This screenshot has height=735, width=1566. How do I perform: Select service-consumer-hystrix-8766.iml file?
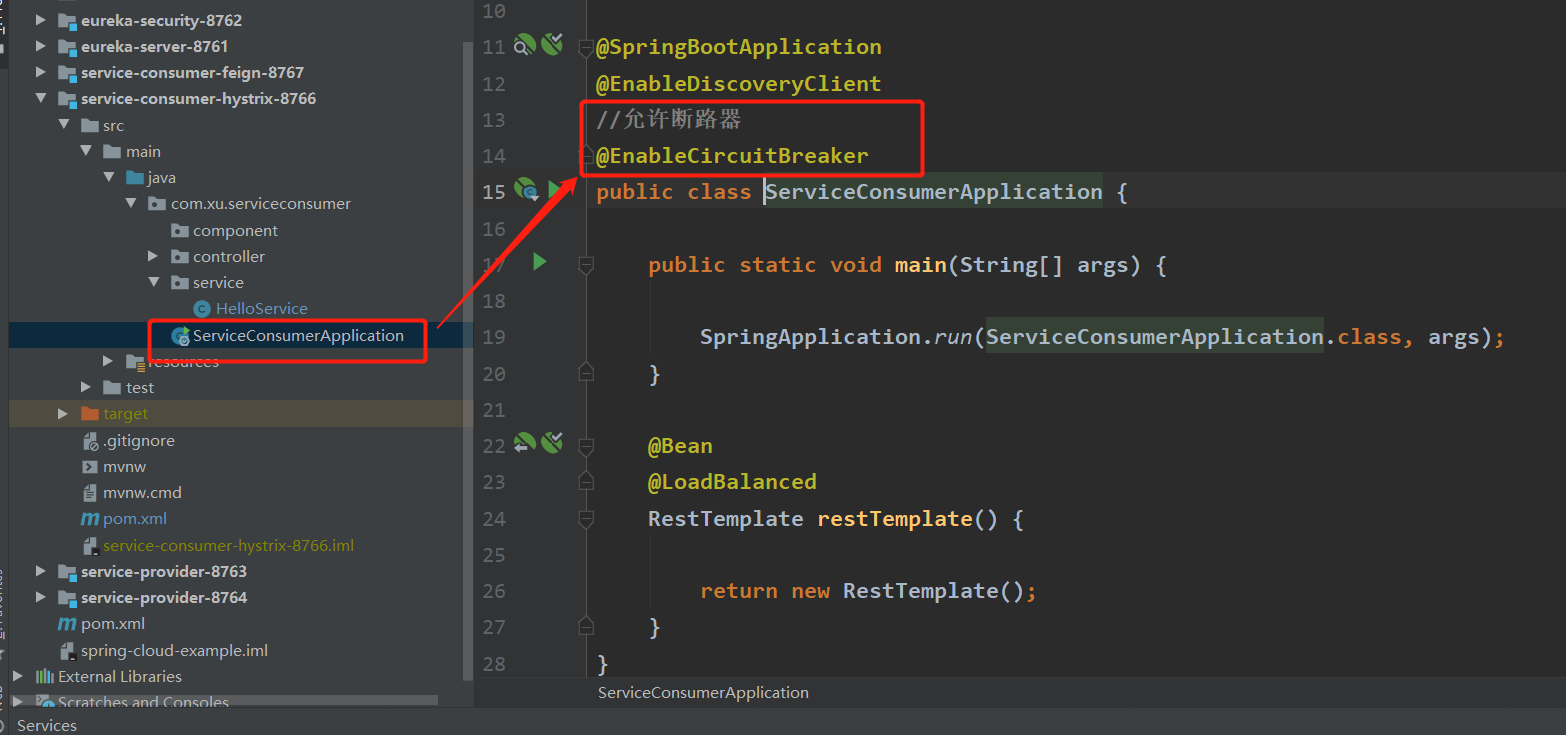coord(228,545)
